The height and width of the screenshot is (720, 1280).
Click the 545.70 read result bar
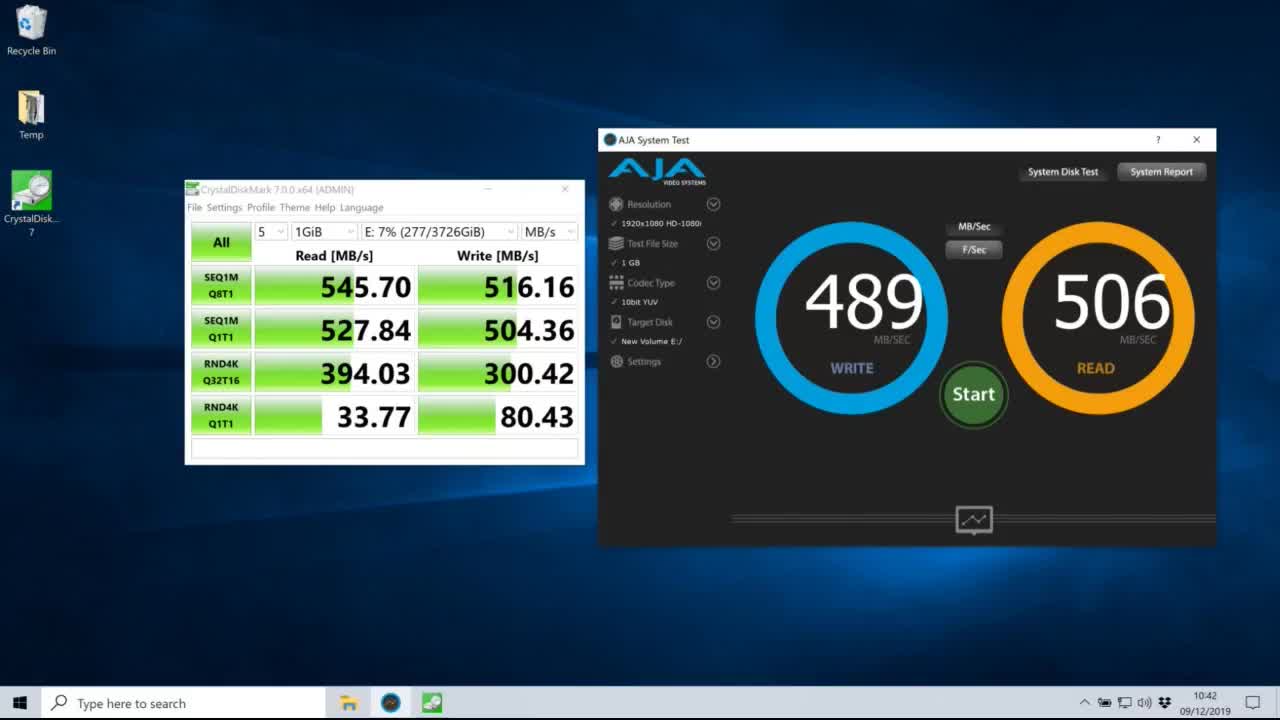pyautogui.click(x=334, y=286)
